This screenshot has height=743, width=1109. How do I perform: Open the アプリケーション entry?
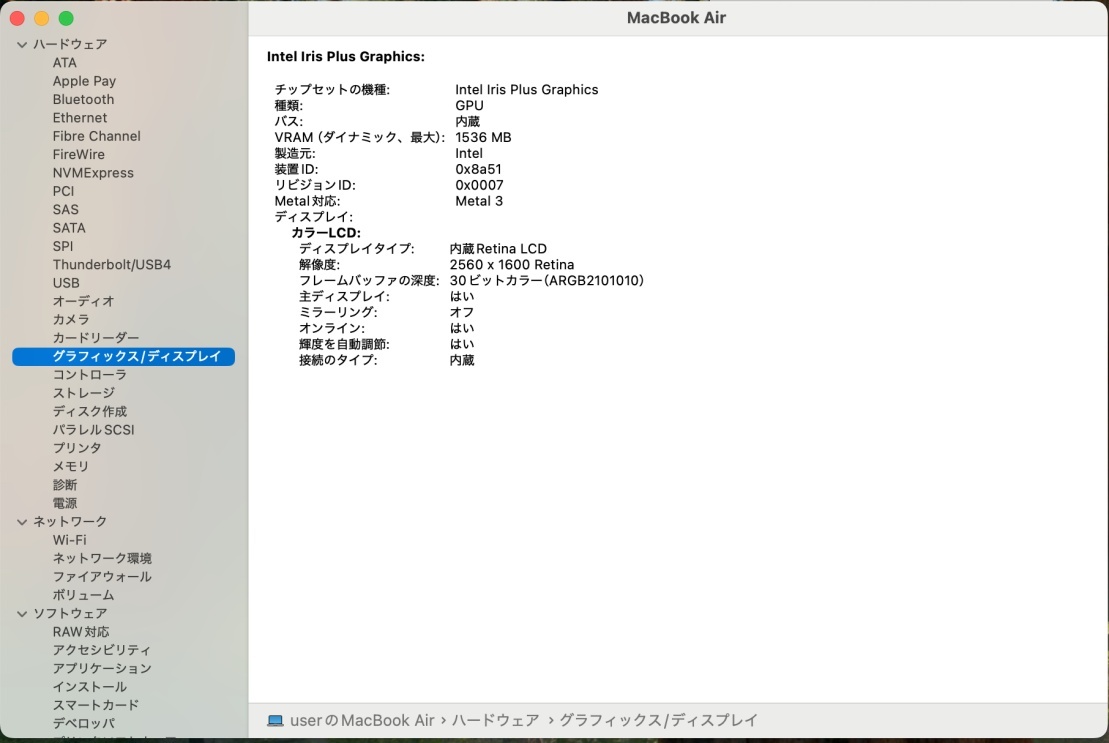102,669
